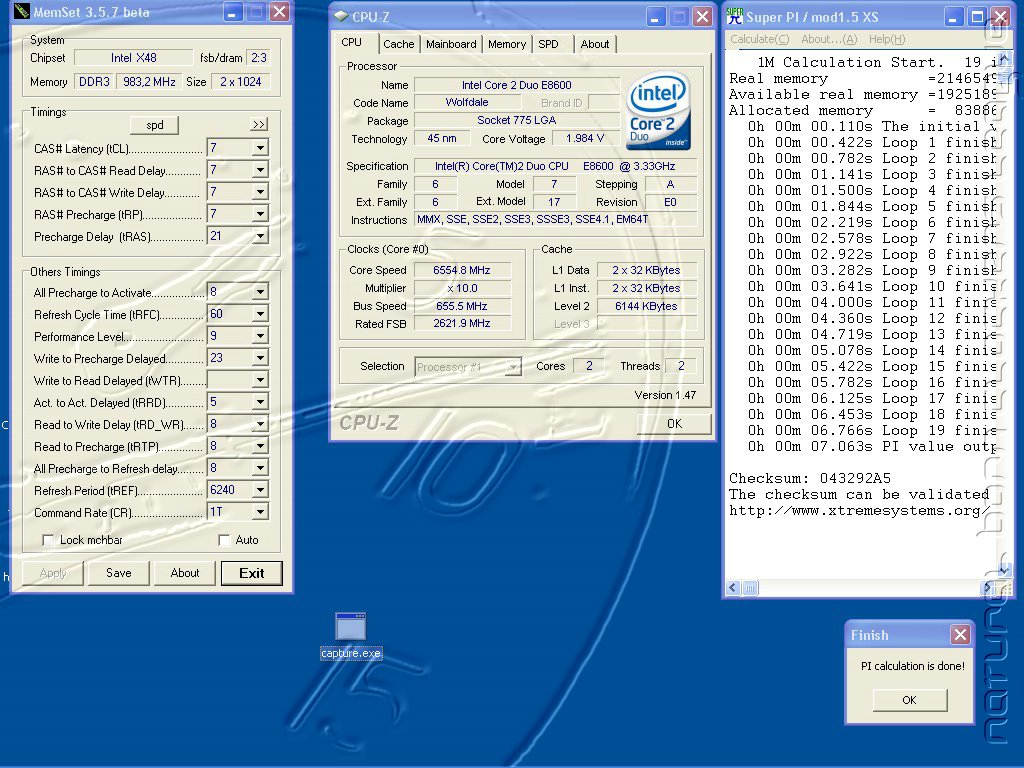Click the Intel X48 chipset field

(133, 57)
